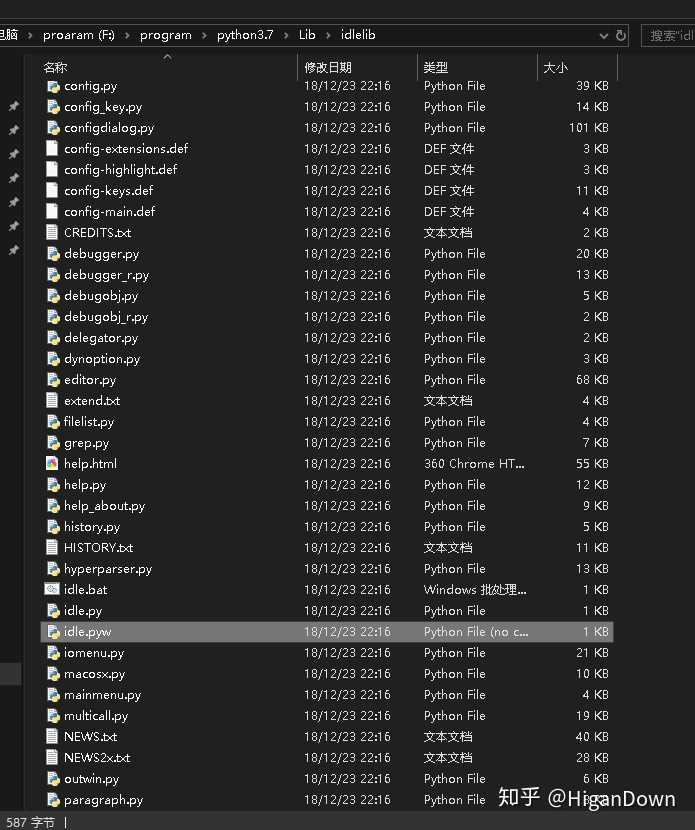Sort by the 名称 column header
The width and height of the screenshot is (695, 830).
click(x=56, y=68)
